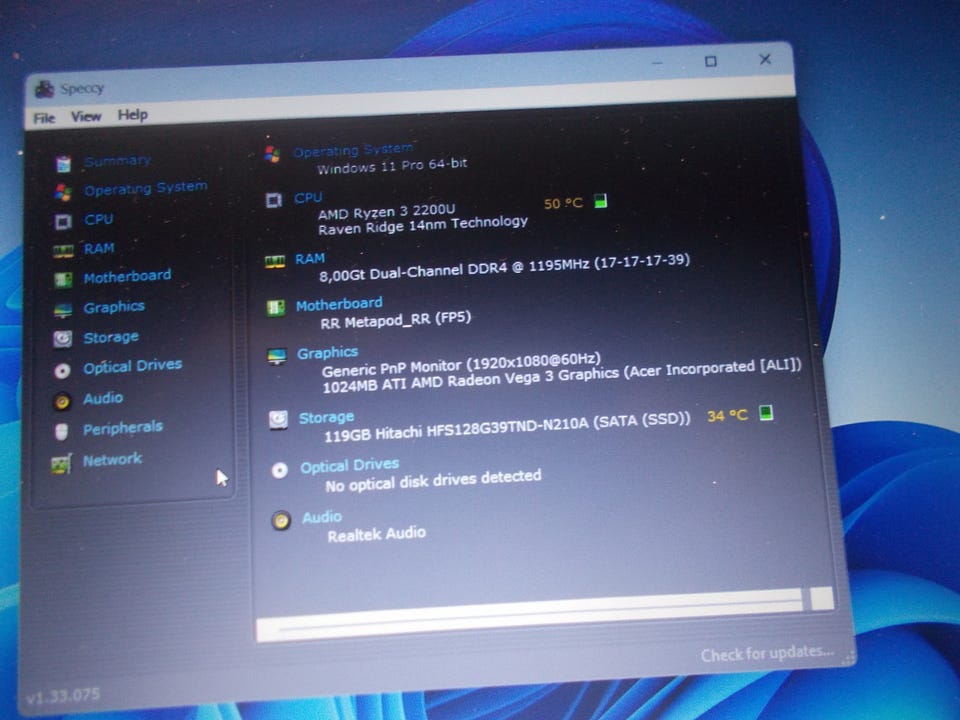Viewport: 960px width, 720px height.
Task: Click the Realtek Audio text
Action: pyautogui.click(x=377, y=534)
